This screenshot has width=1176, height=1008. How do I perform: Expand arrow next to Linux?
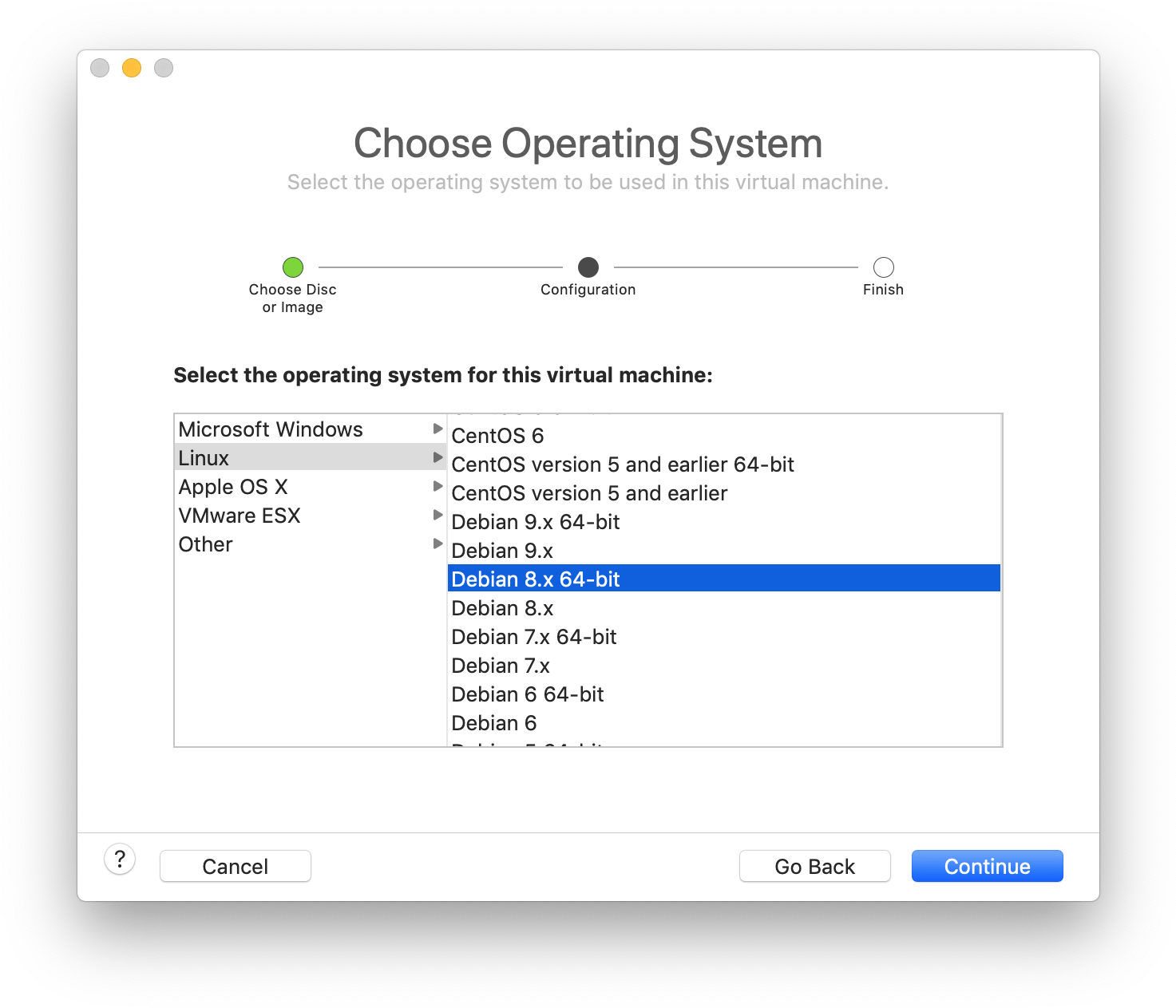[438, 457]
